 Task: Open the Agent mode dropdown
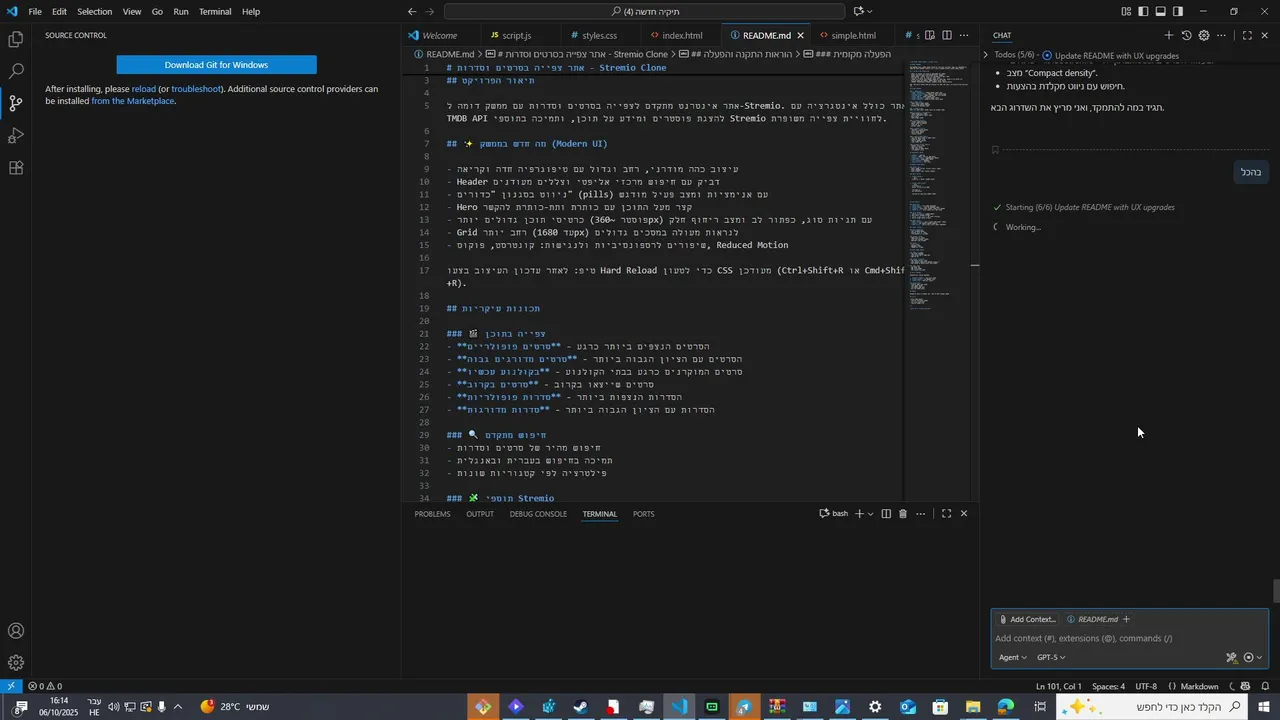(x=1013, y=657)
